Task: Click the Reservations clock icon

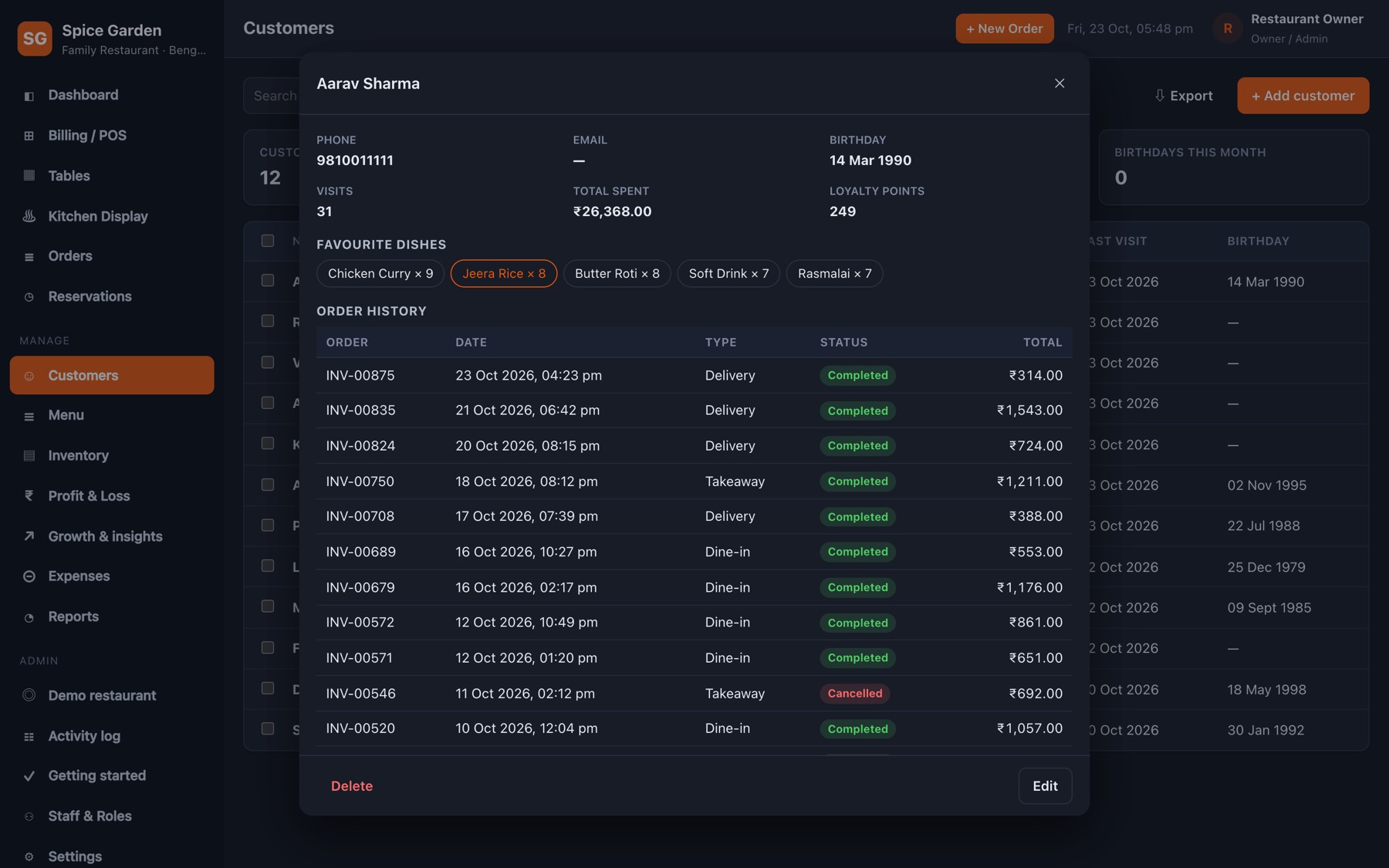Action: (x=29, y=297)
